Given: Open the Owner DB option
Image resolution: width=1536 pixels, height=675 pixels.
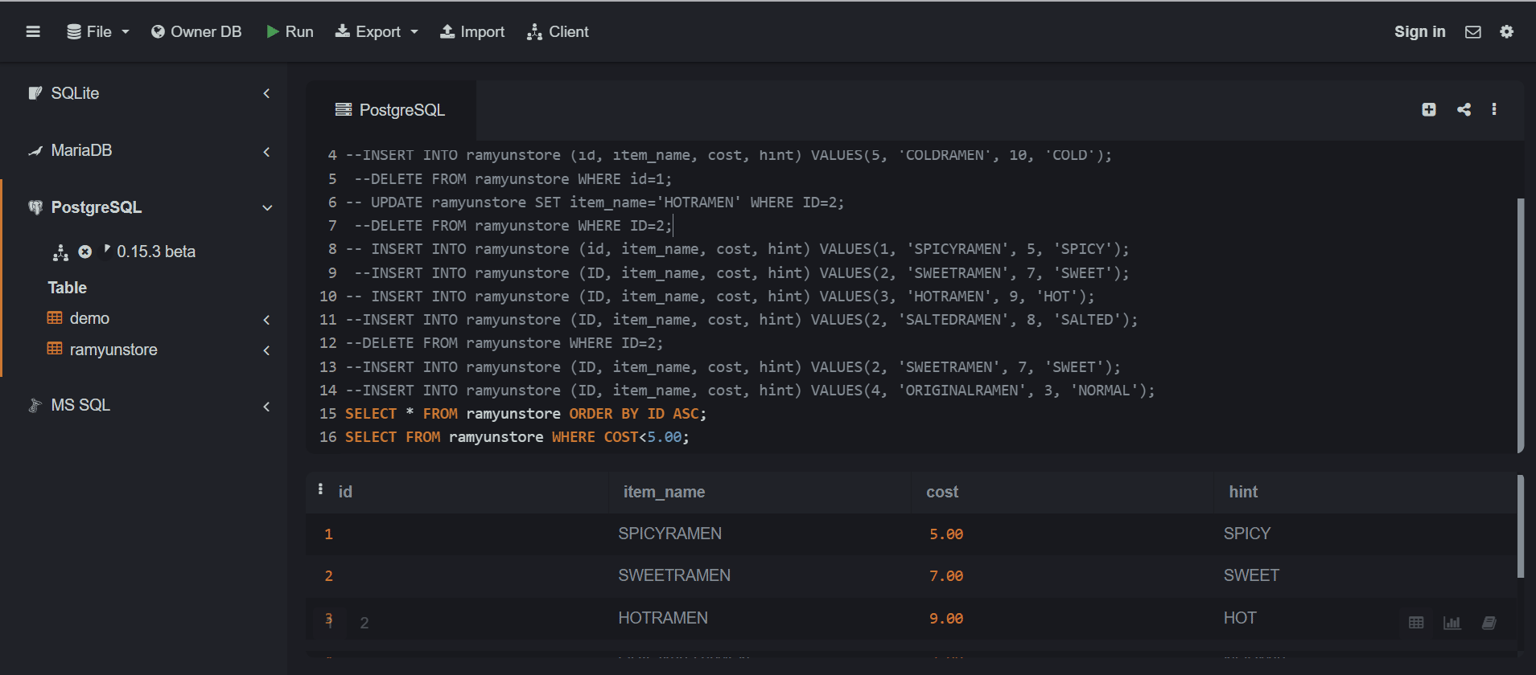Looking at the screenshot, I should point(196,32).
